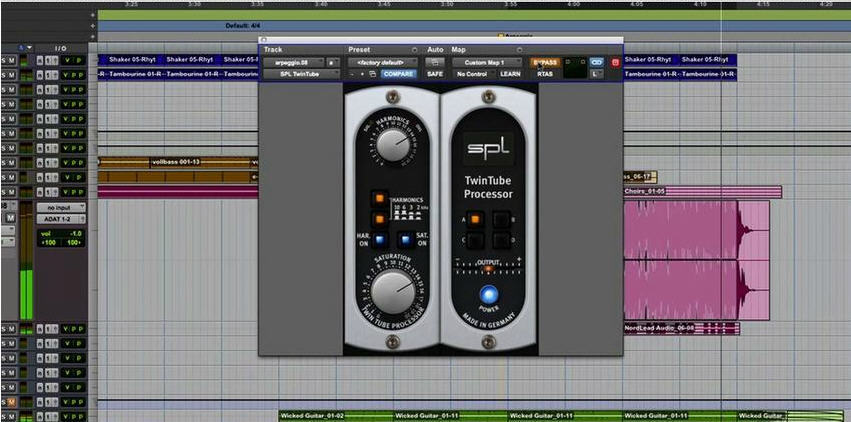
Task: Toggle the orange BYPASS button
Action: [545, 62]
